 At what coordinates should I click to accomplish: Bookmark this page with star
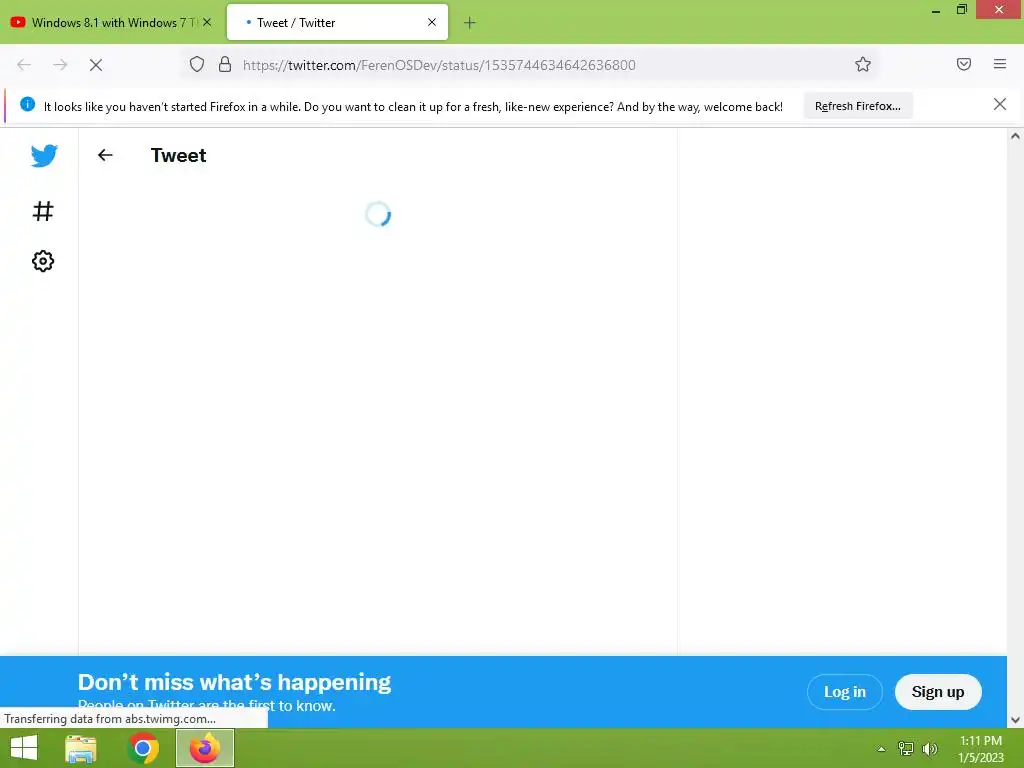(x=863, y=64)
